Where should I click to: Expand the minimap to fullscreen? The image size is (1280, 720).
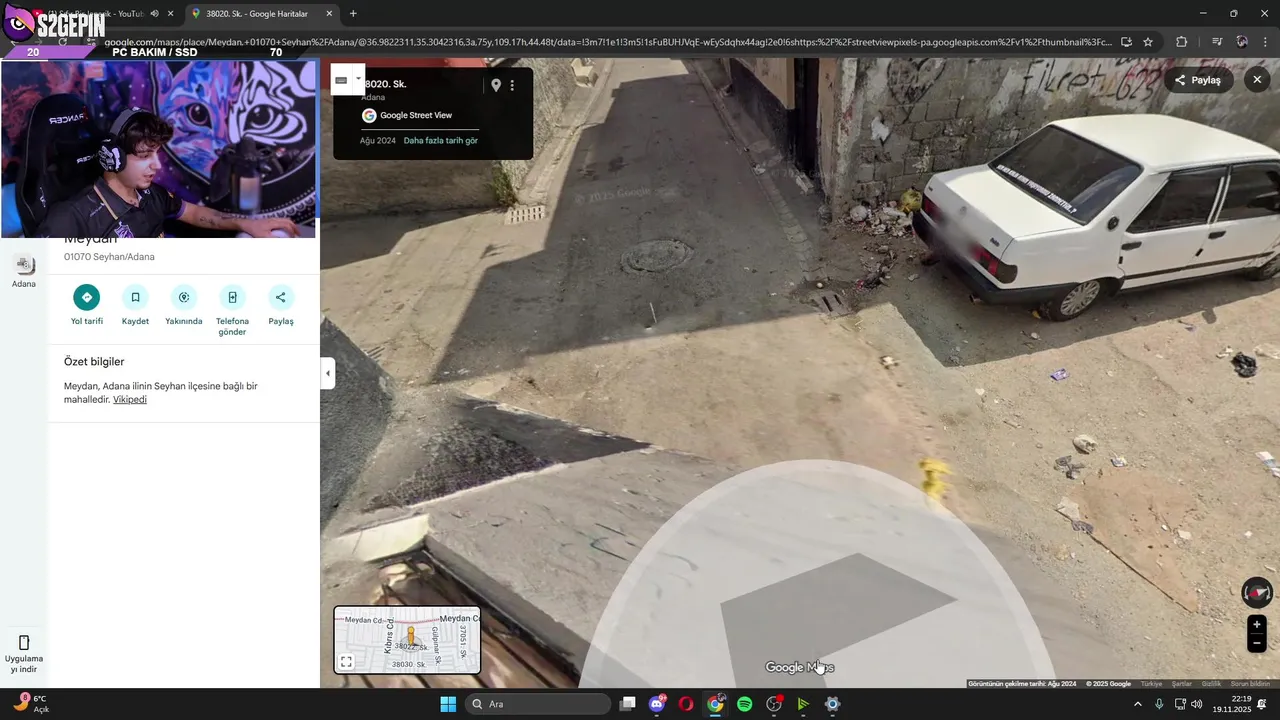(x=346, y=662)
